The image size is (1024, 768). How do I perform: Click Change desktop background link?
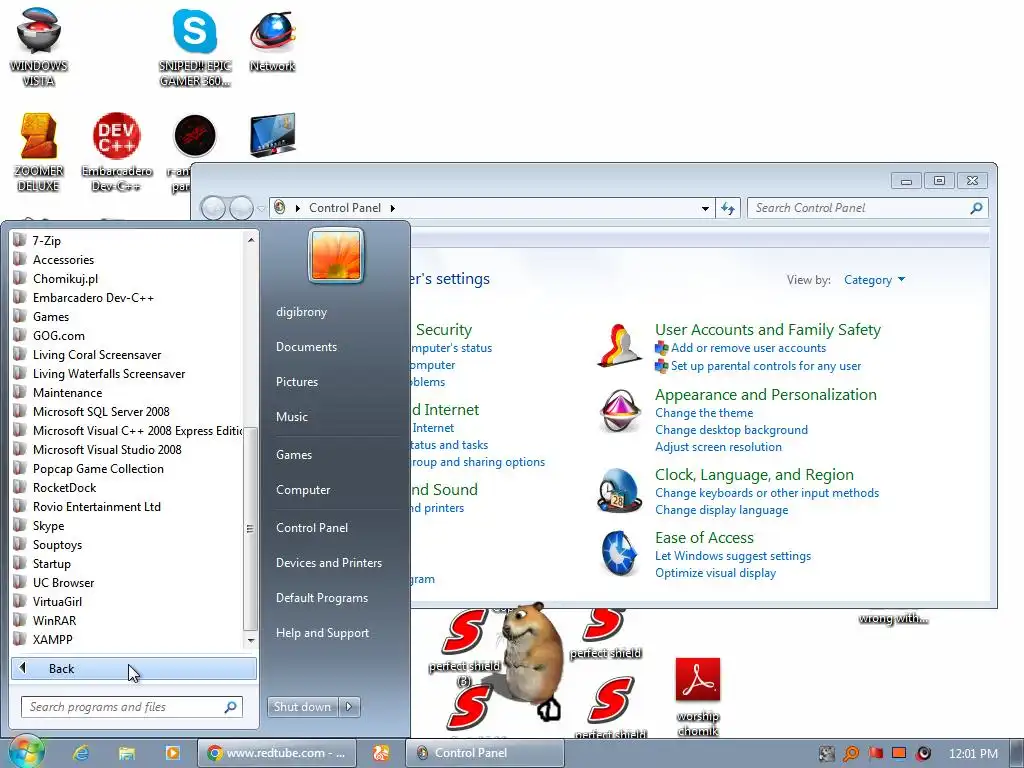(731, 430)
